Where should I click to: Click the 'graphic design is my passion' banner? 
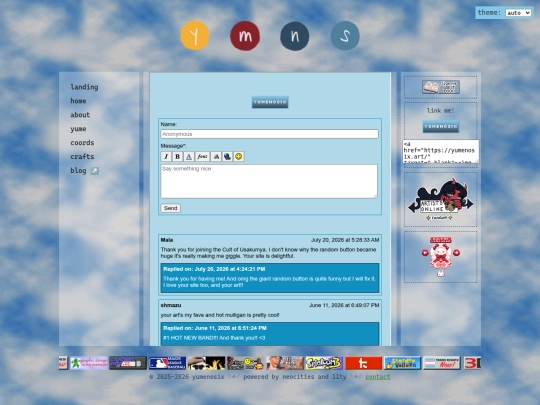click(x=89, y=363)
